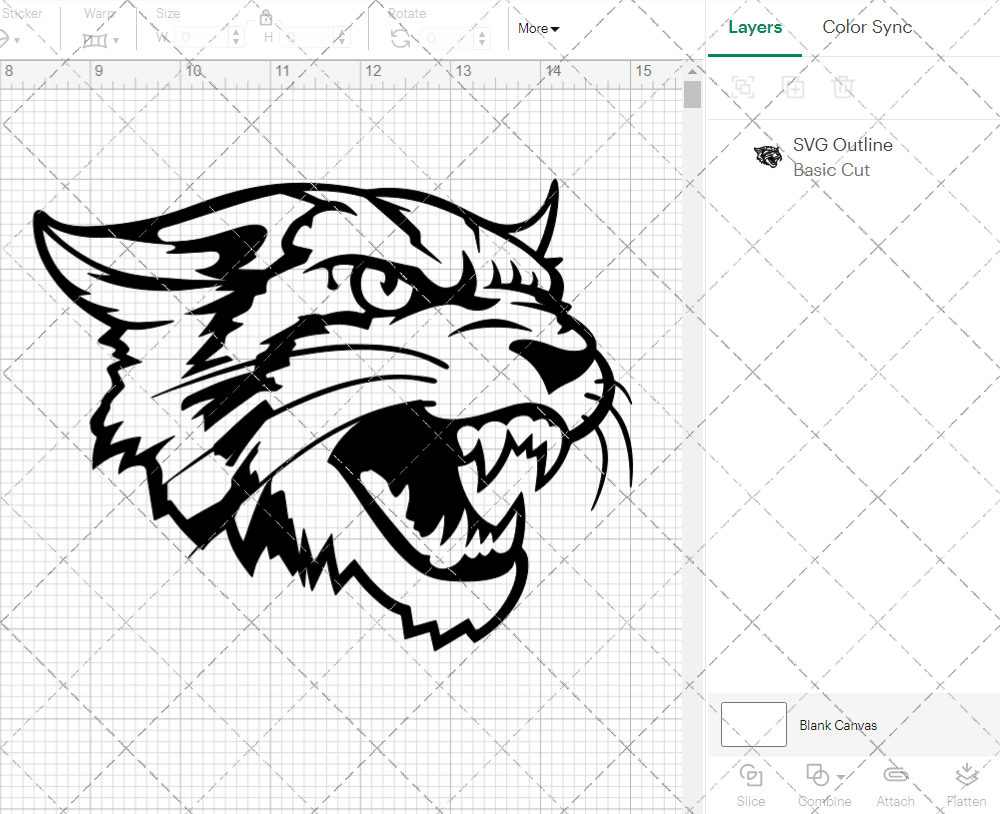Image resolution: width=1000 pixels, height=814 pixels.
Task: Click the Basic Cut label text
Action: [831, 170]
